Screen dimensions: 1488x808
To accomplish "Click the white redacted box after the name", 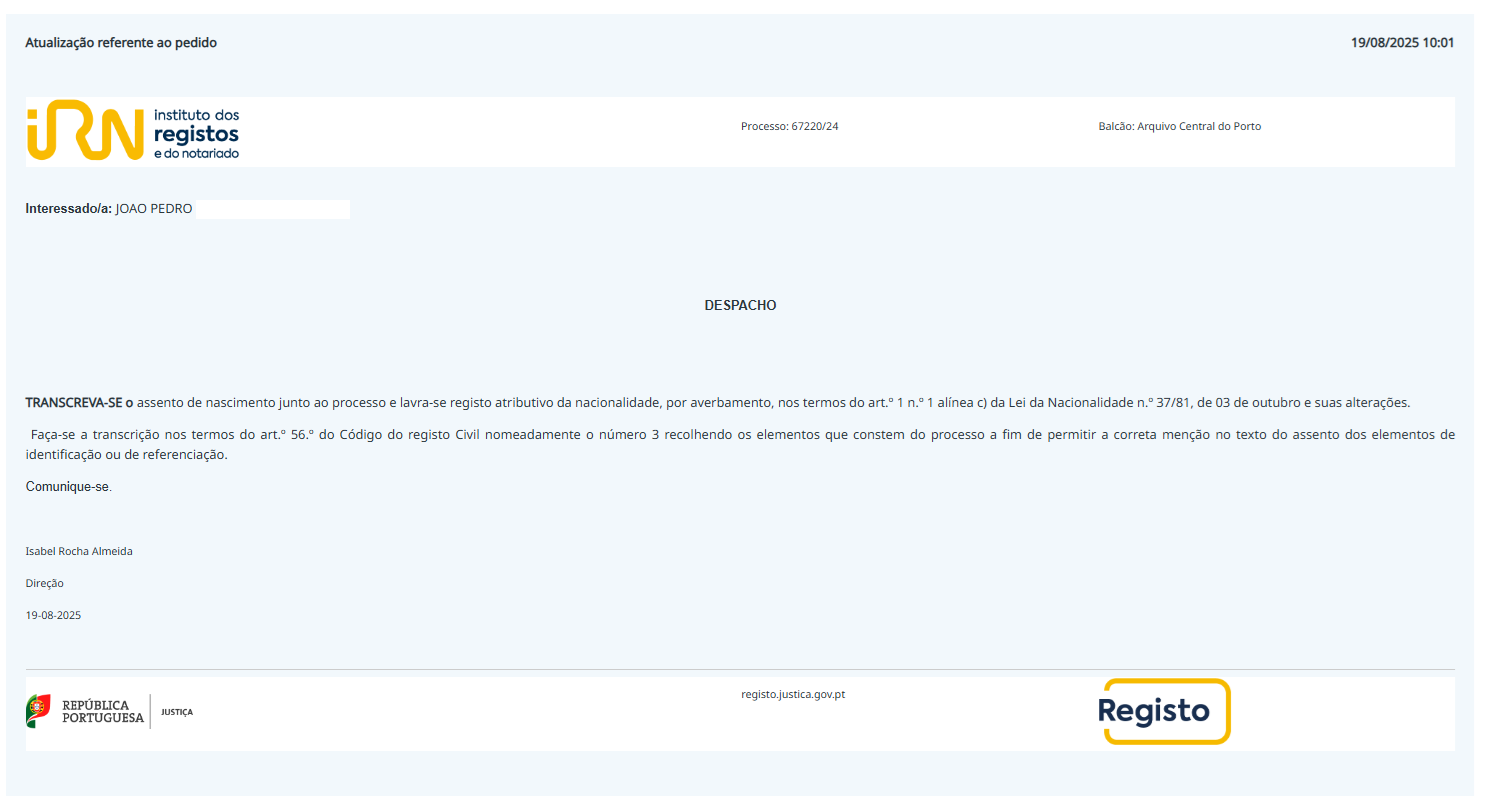I will 273,209.
